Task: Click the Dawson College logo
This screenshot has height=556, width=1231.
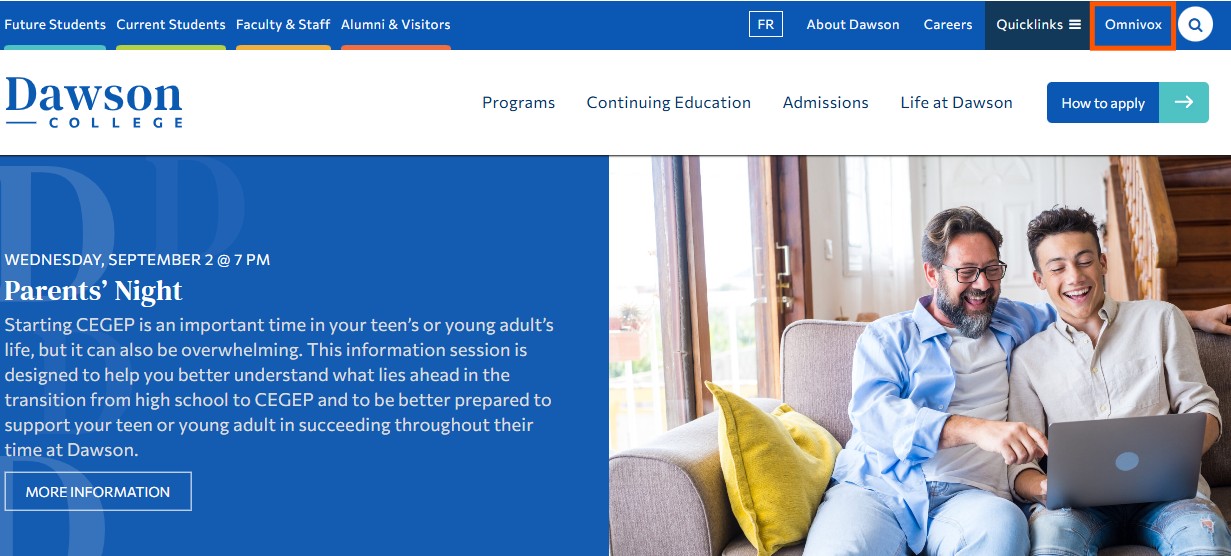Action: coord(94,102)
